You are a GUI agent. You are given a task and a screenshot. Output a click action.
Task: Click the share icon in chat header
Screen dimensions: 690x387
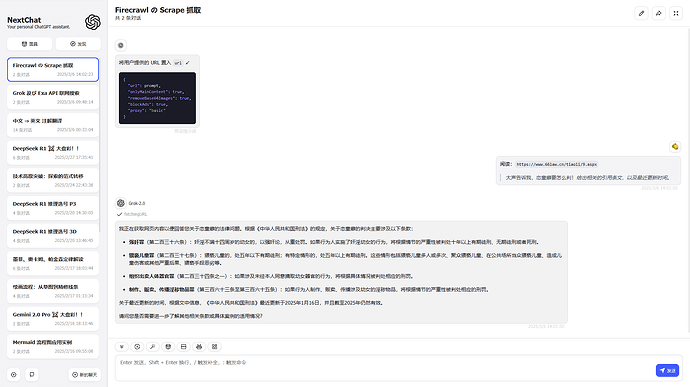tap(658, 13)
